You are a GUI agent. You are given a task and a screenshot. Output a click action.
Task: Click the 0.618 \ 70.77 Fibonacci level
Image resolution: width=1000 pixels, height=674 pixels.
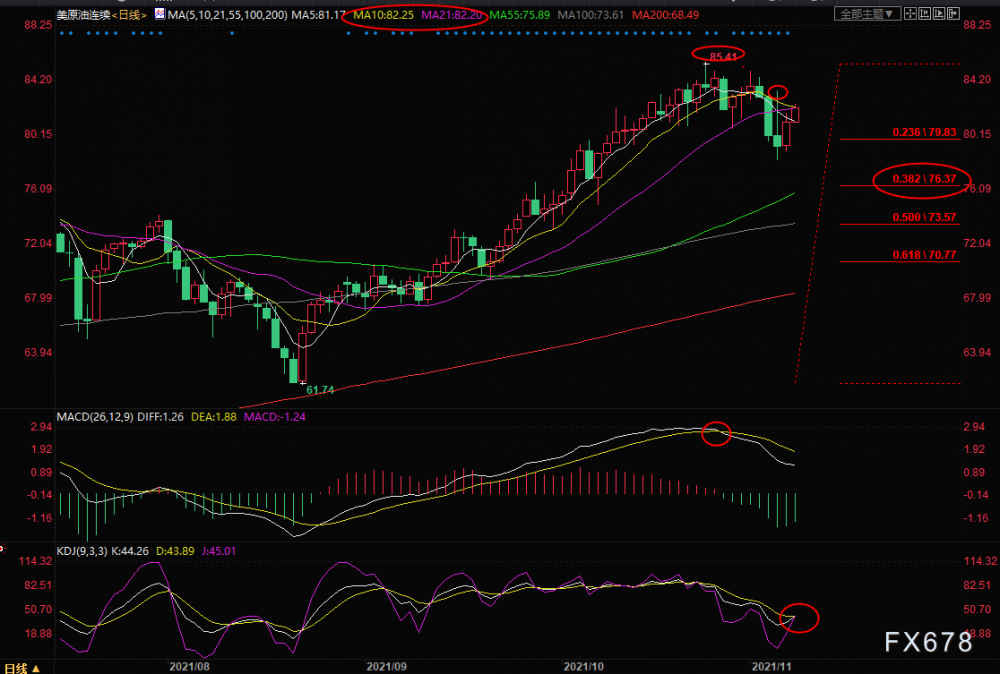(924, 255)
